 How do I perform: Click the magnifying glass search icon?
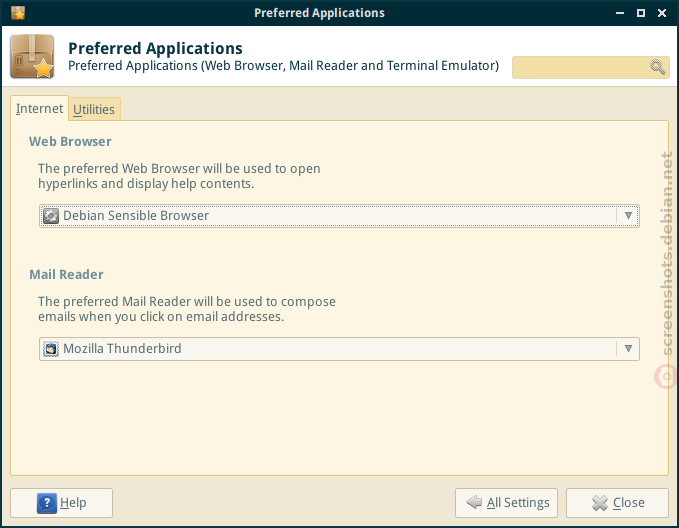click(657, 67)
